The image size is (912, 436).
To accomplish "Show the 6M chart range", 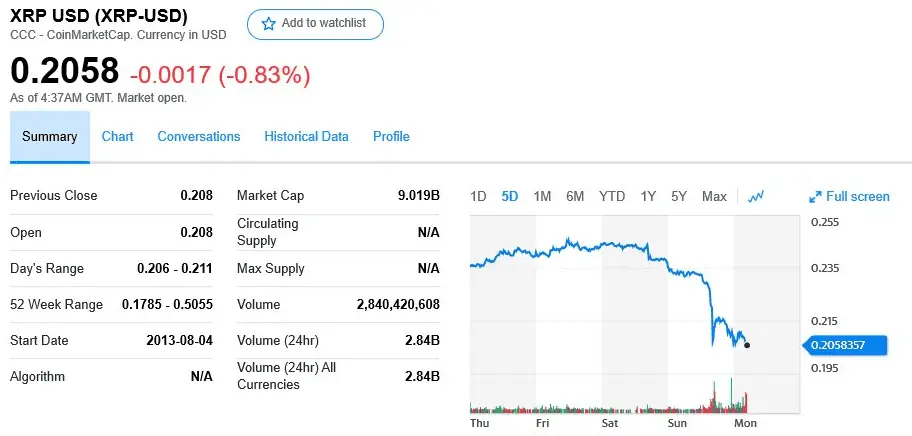I will click(575, 196).
